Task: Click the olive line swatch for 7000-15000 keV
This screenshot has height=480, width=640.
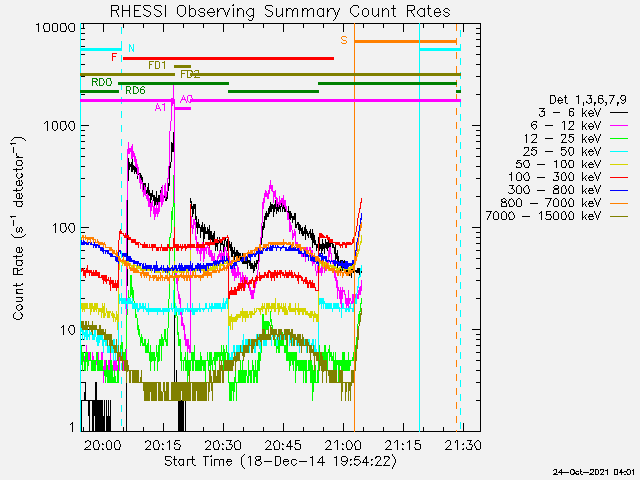Action: [x=619, y=216]
